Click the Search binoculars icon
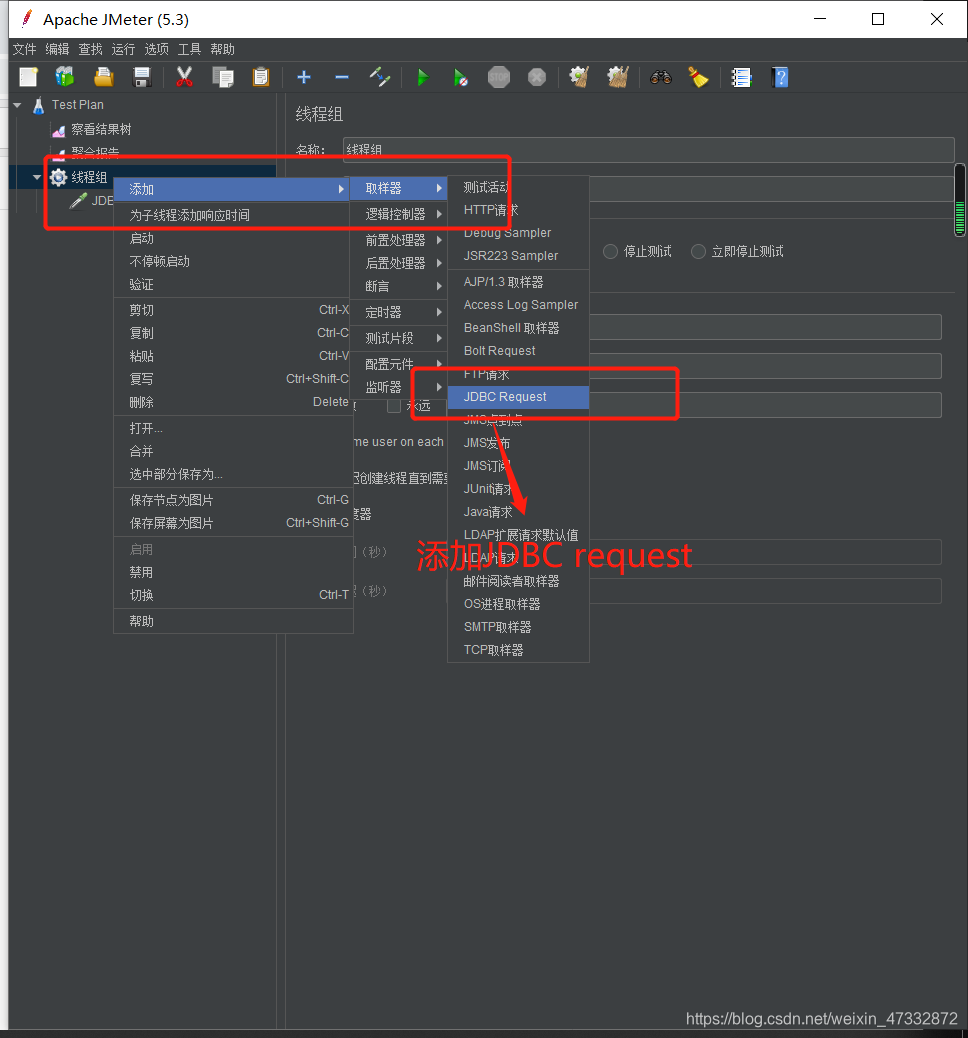The width and height of the screenshot is (968, 1038). coord(661,77)
